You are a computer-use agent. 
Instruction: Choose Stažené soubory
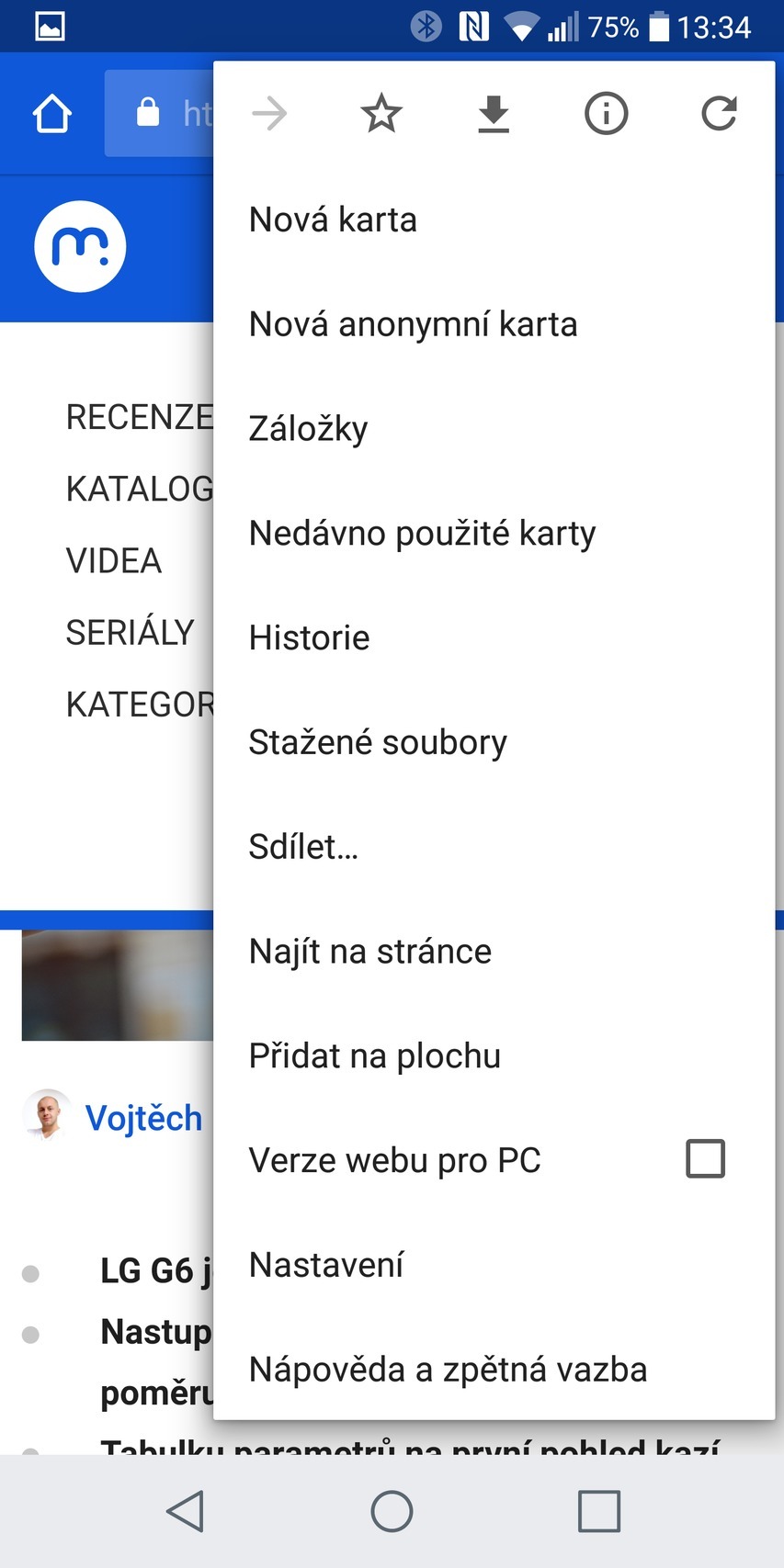tap(378, 742)
